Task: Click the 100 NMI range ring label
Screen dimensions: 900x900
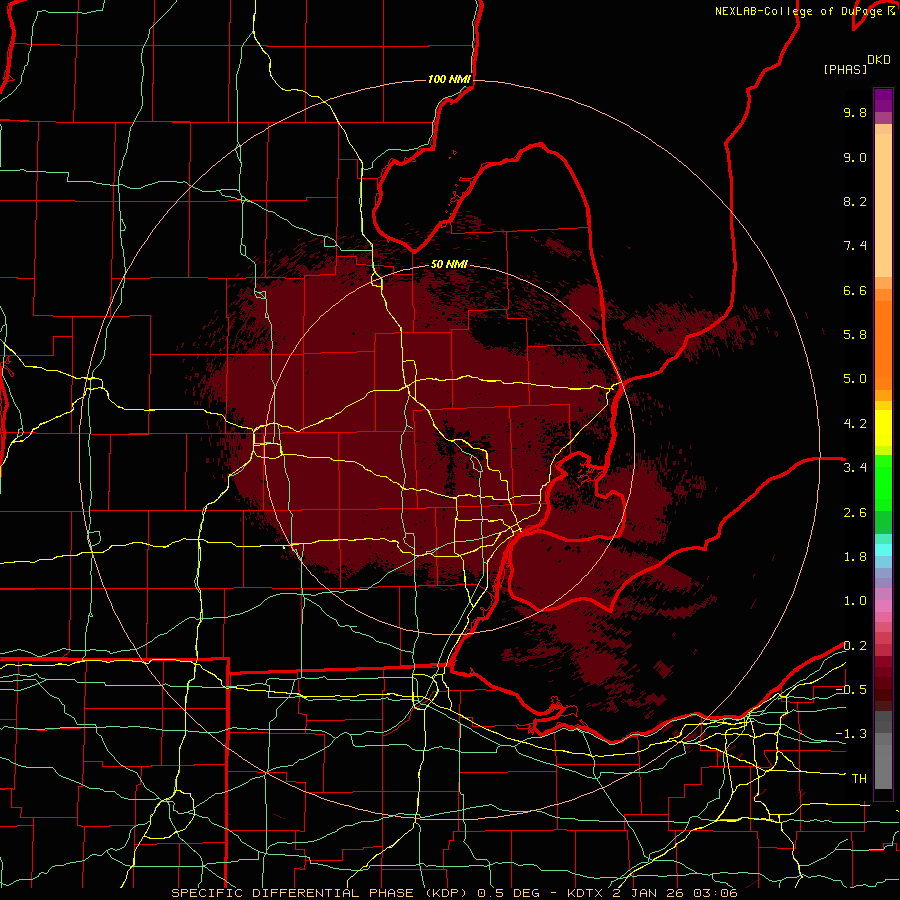Action: 449,79
